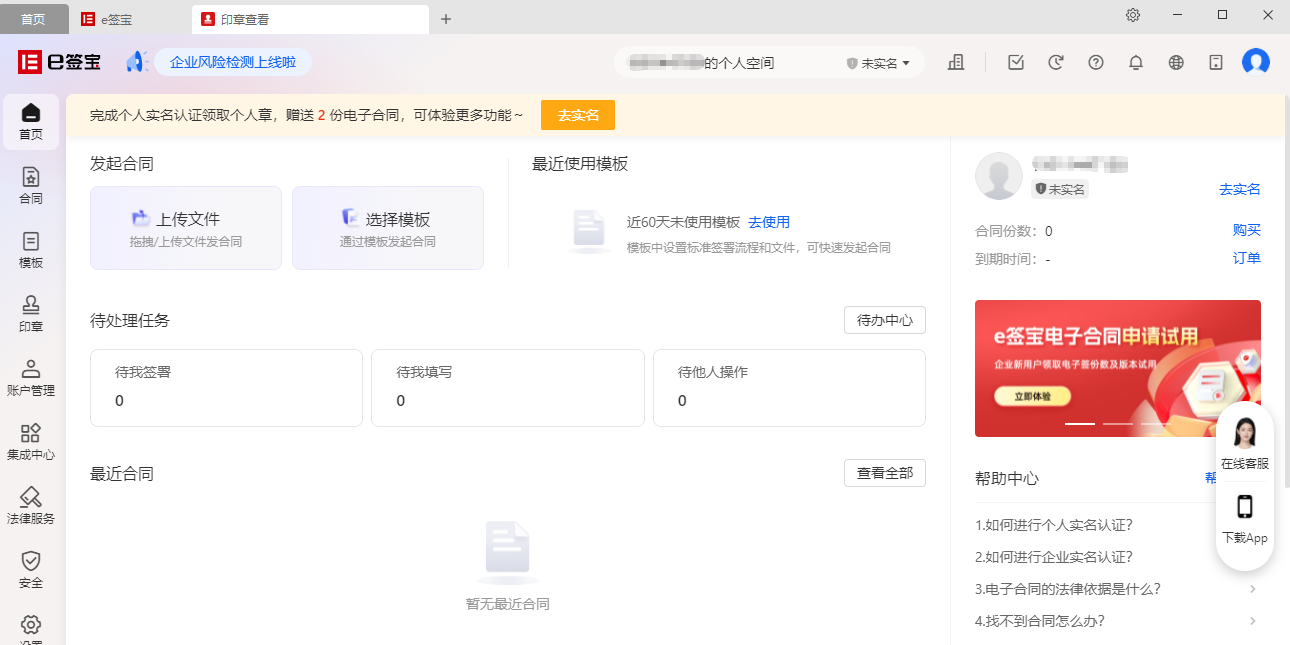Open the 集成中心 section
The image size is (1290, 645).
pos(31,441)
